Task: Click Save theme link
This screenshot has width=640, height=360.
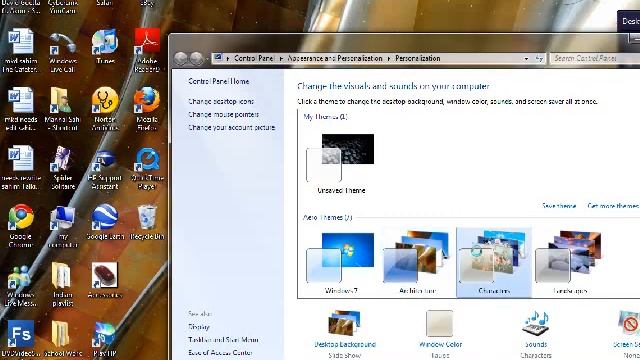Action: (559, 206)
